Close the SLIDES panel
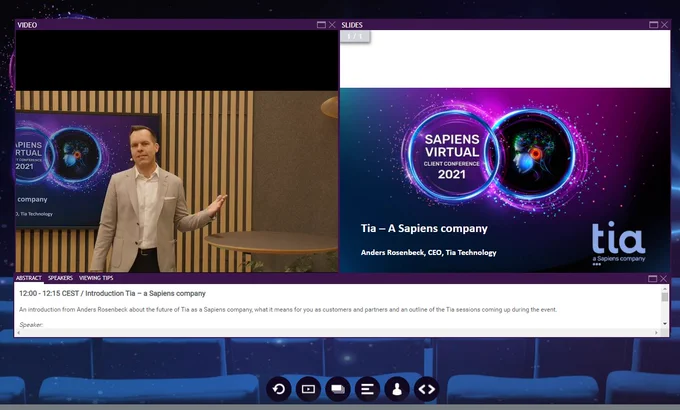Screen dimensions: 680x410 point(664,25)
